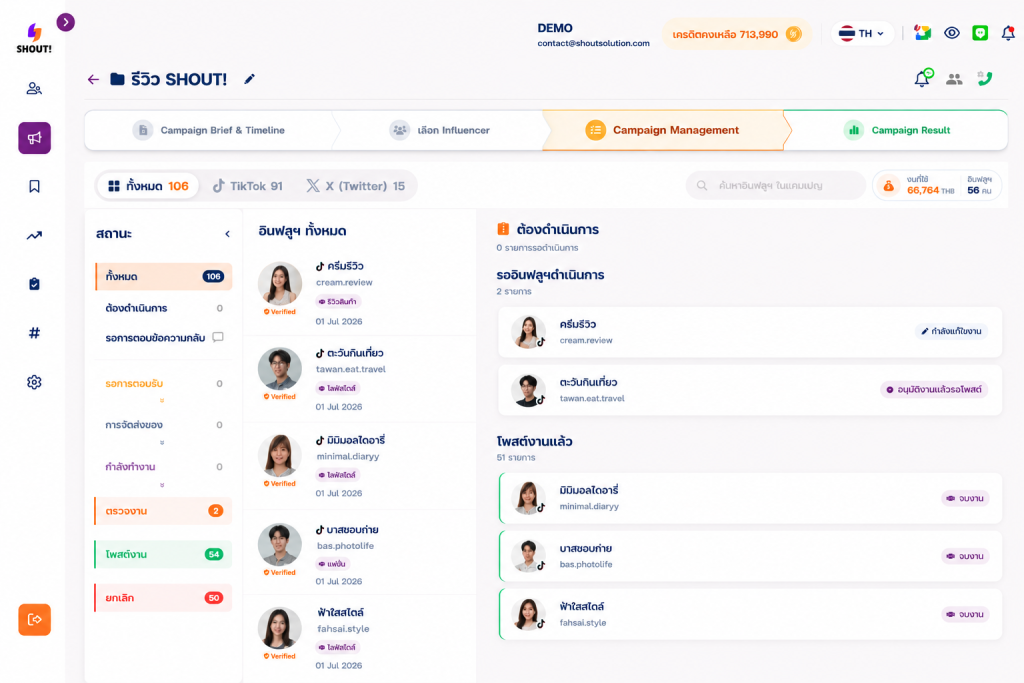Click the budget money bag icon
The height and width of the screenshot is (683, 1024).
click(x=889, y=186)
